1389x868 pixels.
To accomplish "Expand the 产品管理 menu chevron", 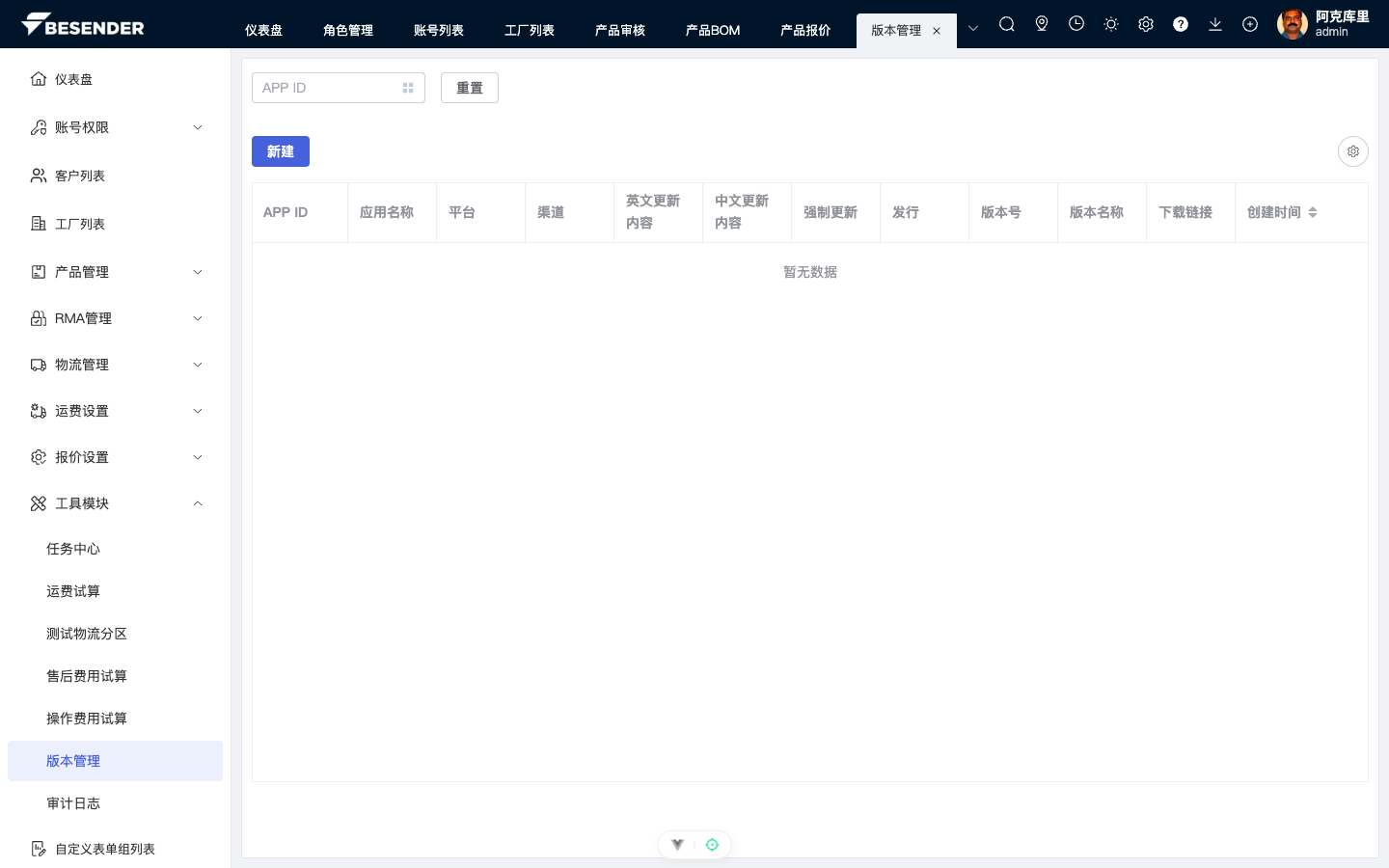I will 198,272.
